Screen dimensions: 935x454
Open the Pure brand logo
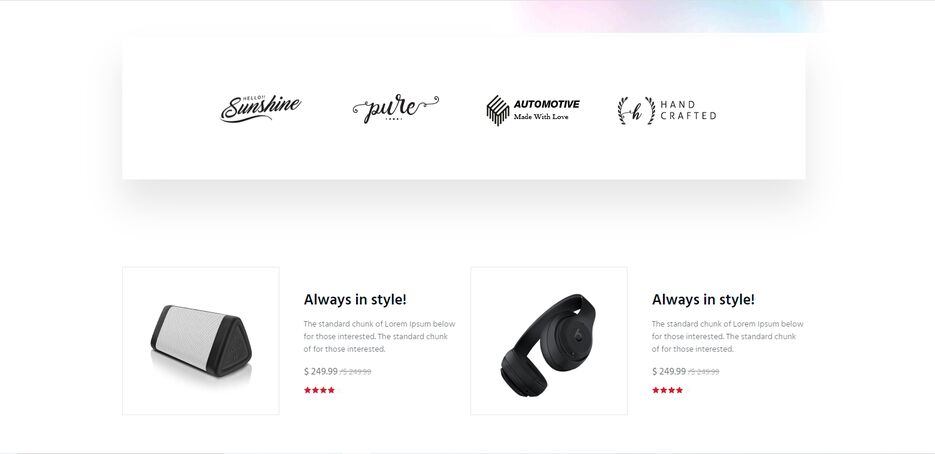tap(395, 109)
